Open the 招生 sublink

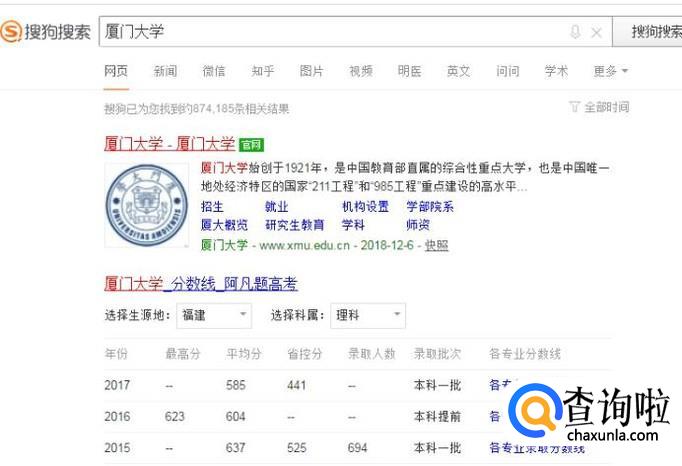pos(212,206)
